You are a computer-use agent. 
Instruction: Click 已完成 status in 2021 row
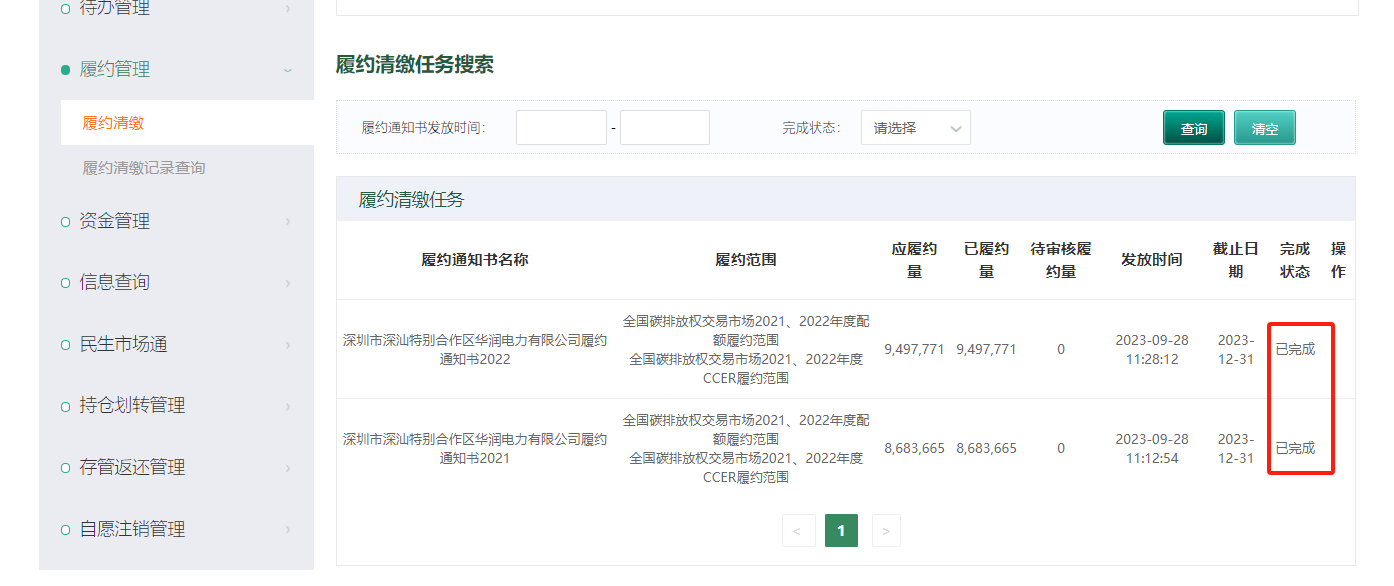click(1295, 448)
